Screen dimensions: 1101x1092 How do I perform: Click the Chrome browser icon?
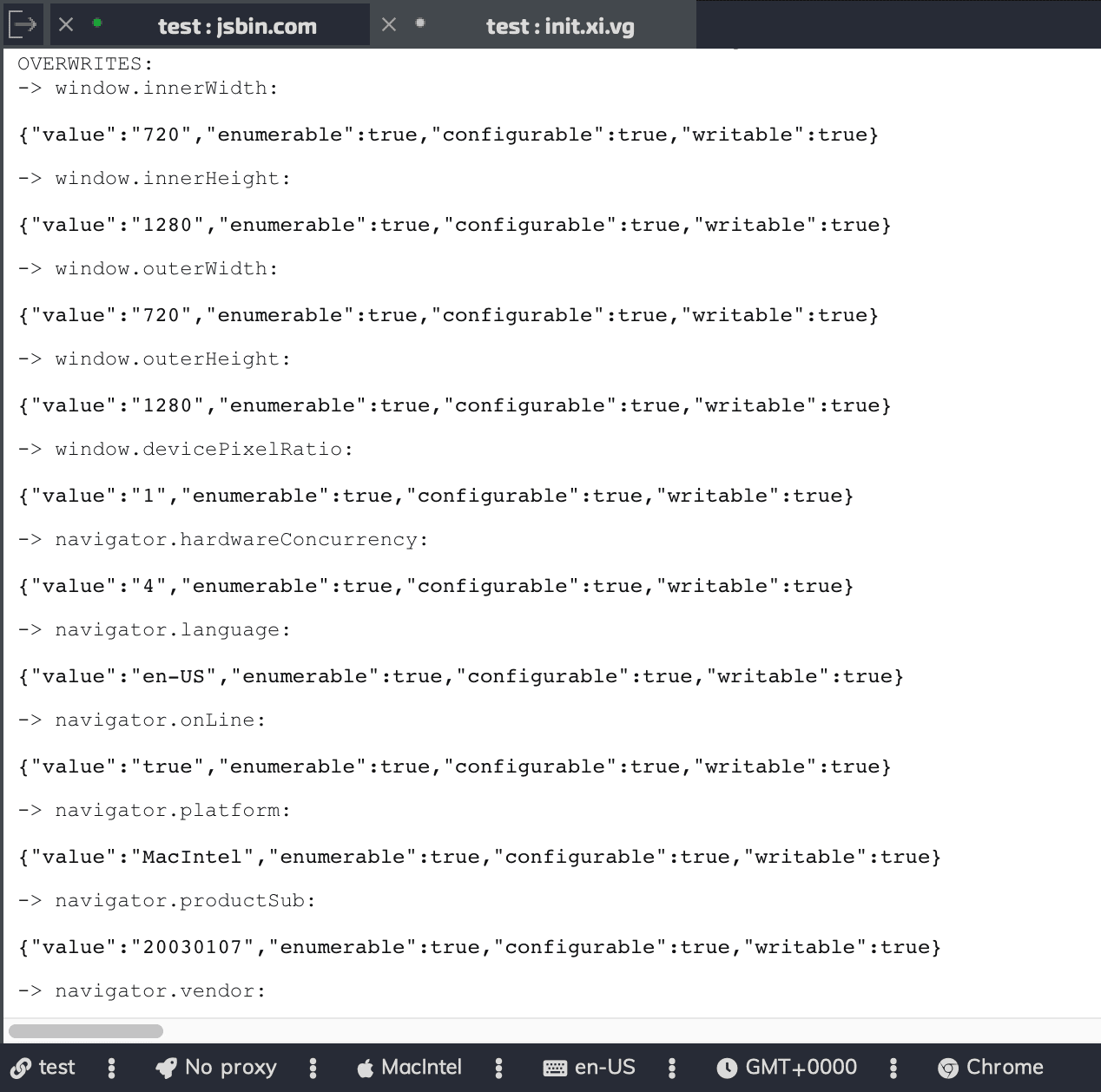coord(948,1068)
